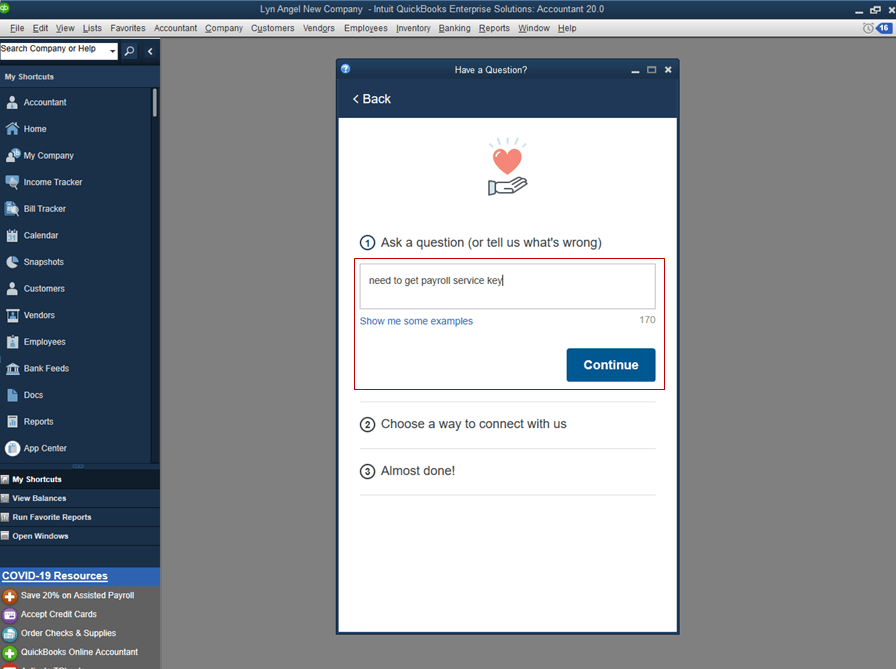Screen dimensions: 896x669
Task: Open the Favorites menu
Action: coord(128,28)
